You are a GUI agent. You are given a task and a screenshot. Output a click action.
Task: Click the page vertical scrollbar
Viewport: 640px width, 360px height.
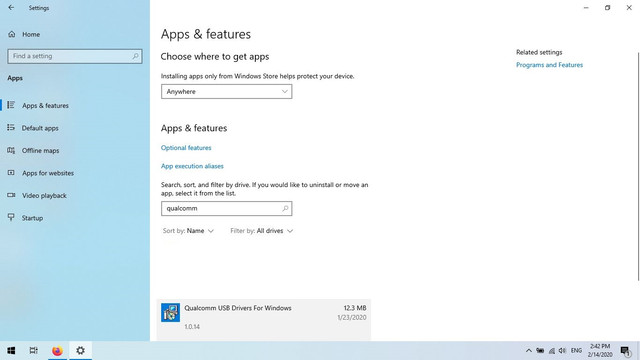pyautogui.click(x=638, y=167)
